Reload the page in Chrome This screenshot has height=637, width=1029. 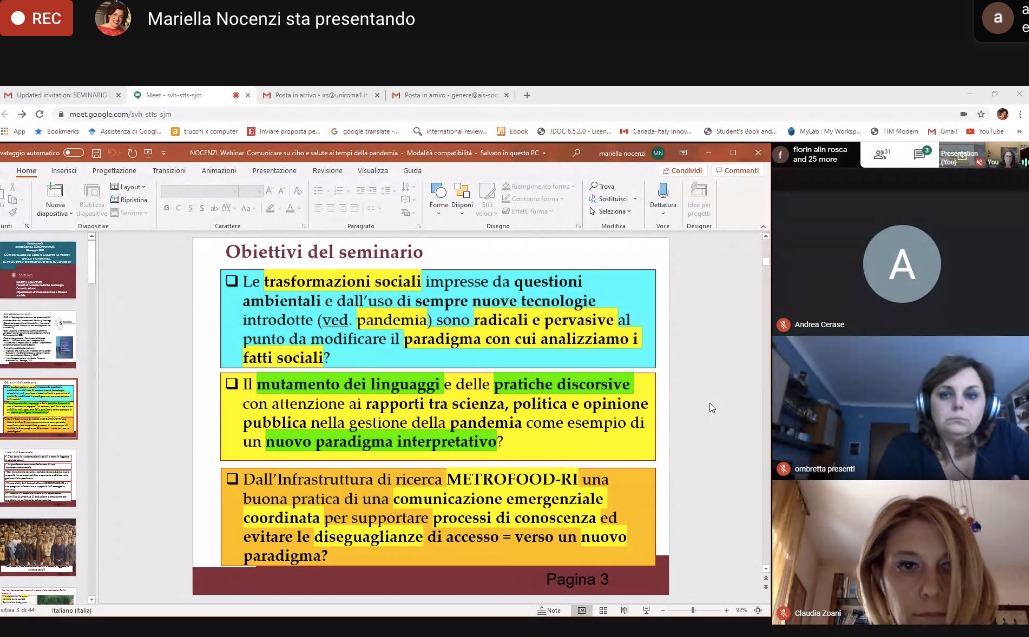click(39, 114)
